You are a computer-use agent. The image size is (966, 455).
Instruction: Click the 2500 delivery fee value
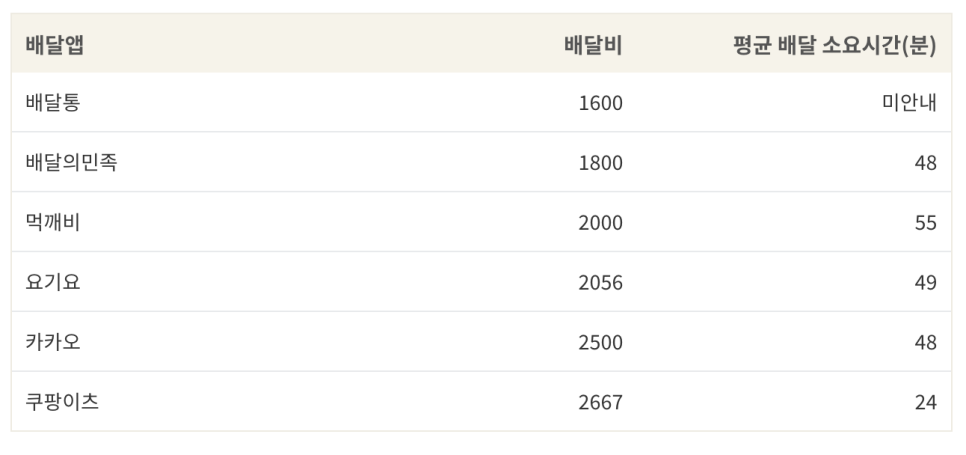[x=601, y=342]
